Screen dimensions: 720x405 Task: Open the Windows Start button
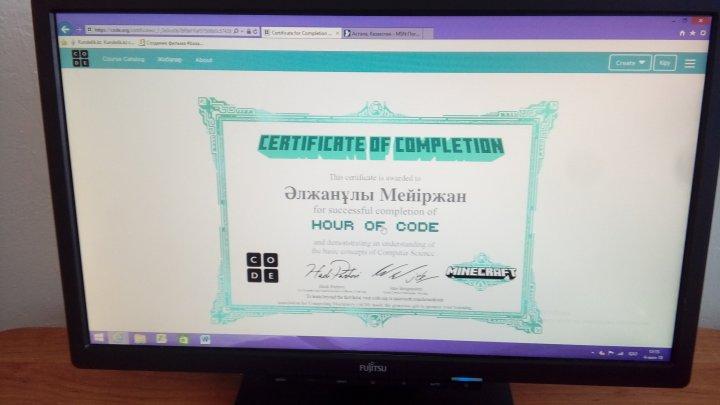tap(99, 338)
